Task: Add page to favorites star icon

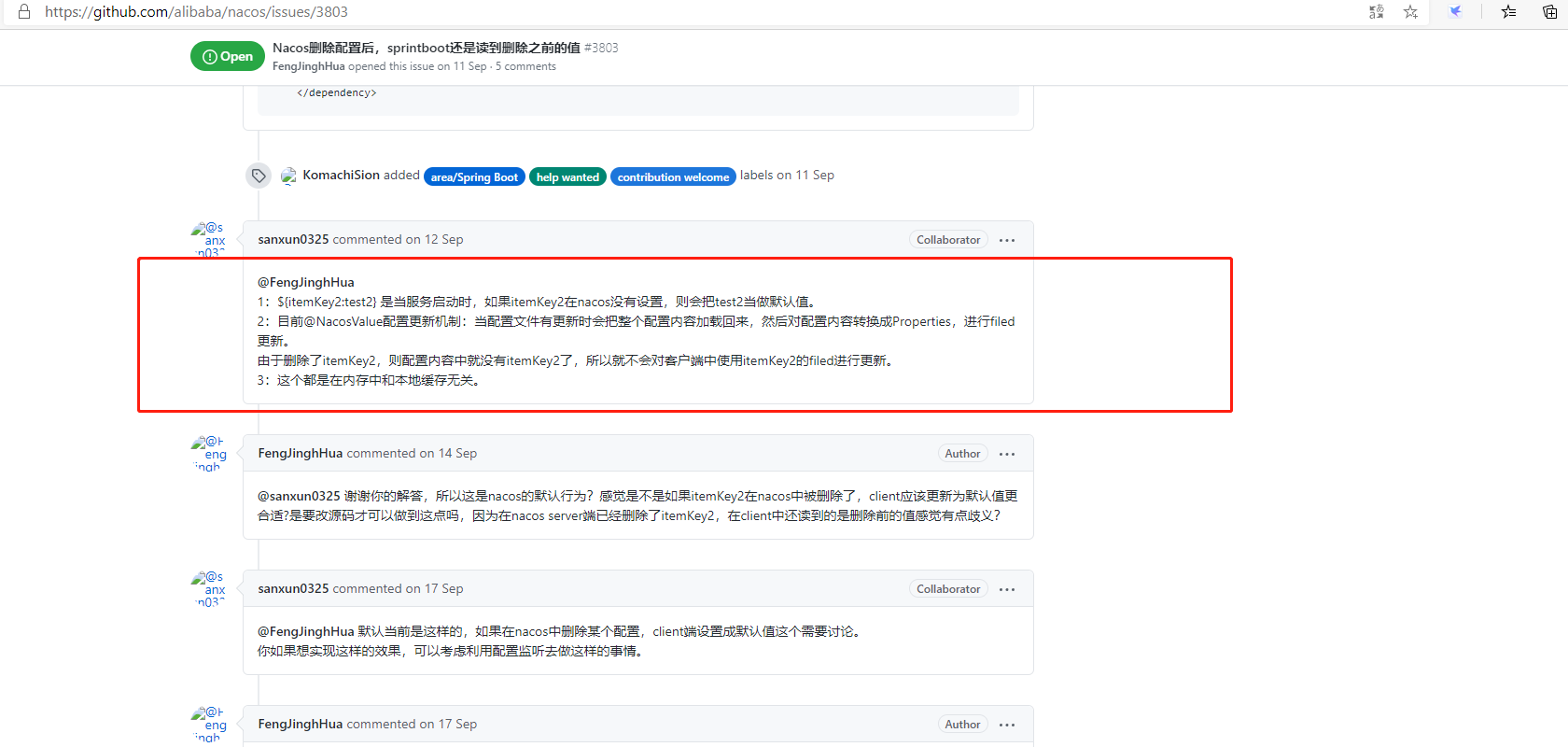Action: [x=1410, y=11]
